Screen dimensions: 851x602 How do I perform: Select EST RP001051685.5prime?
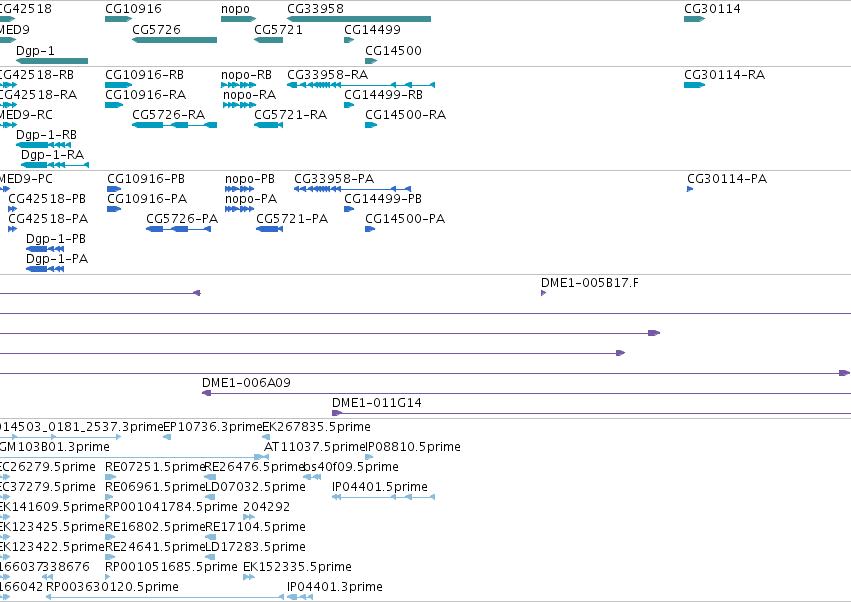(x=172, y=567)
